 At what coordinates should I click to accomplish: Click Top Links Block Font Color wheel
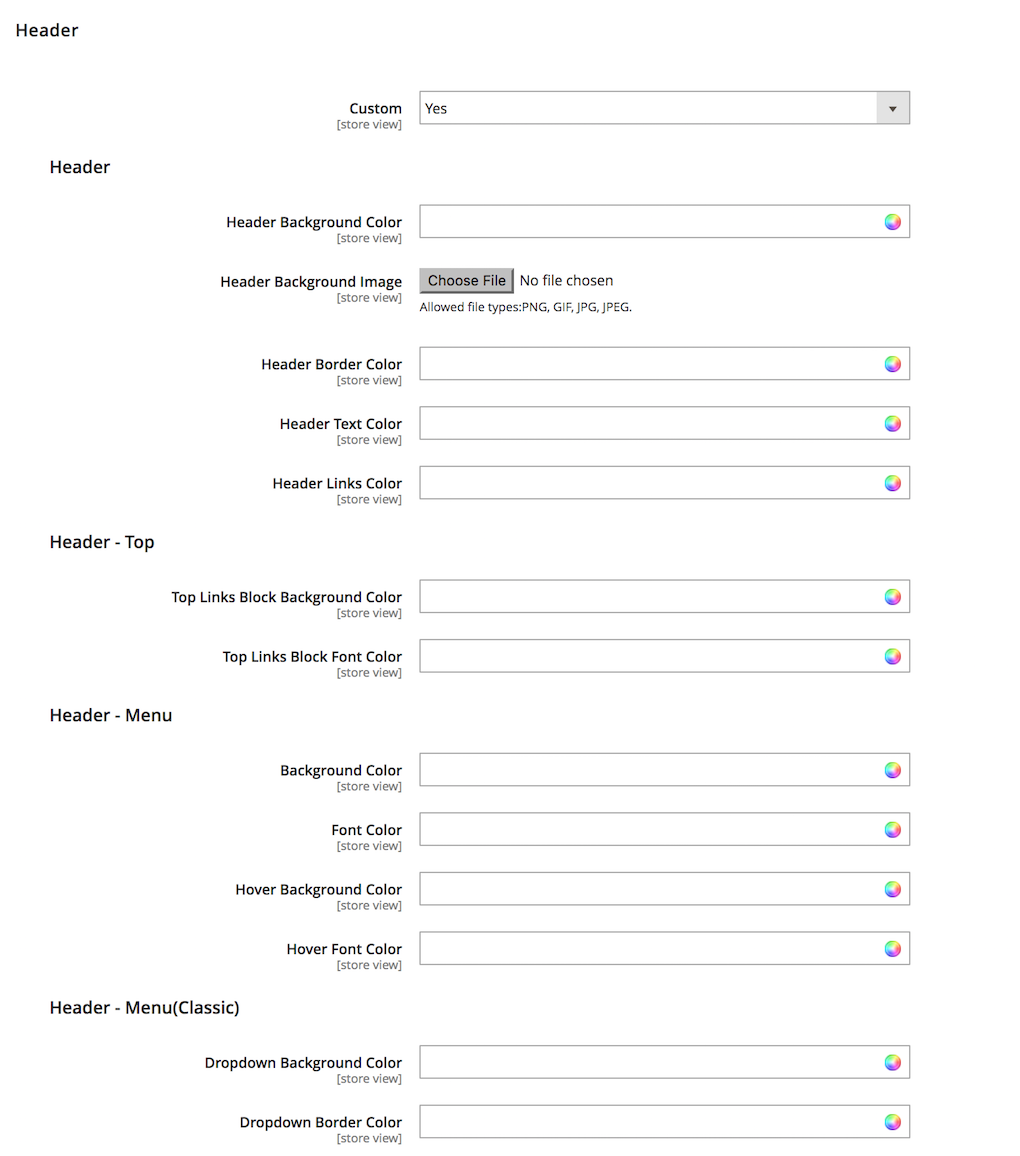coord(892,656)
